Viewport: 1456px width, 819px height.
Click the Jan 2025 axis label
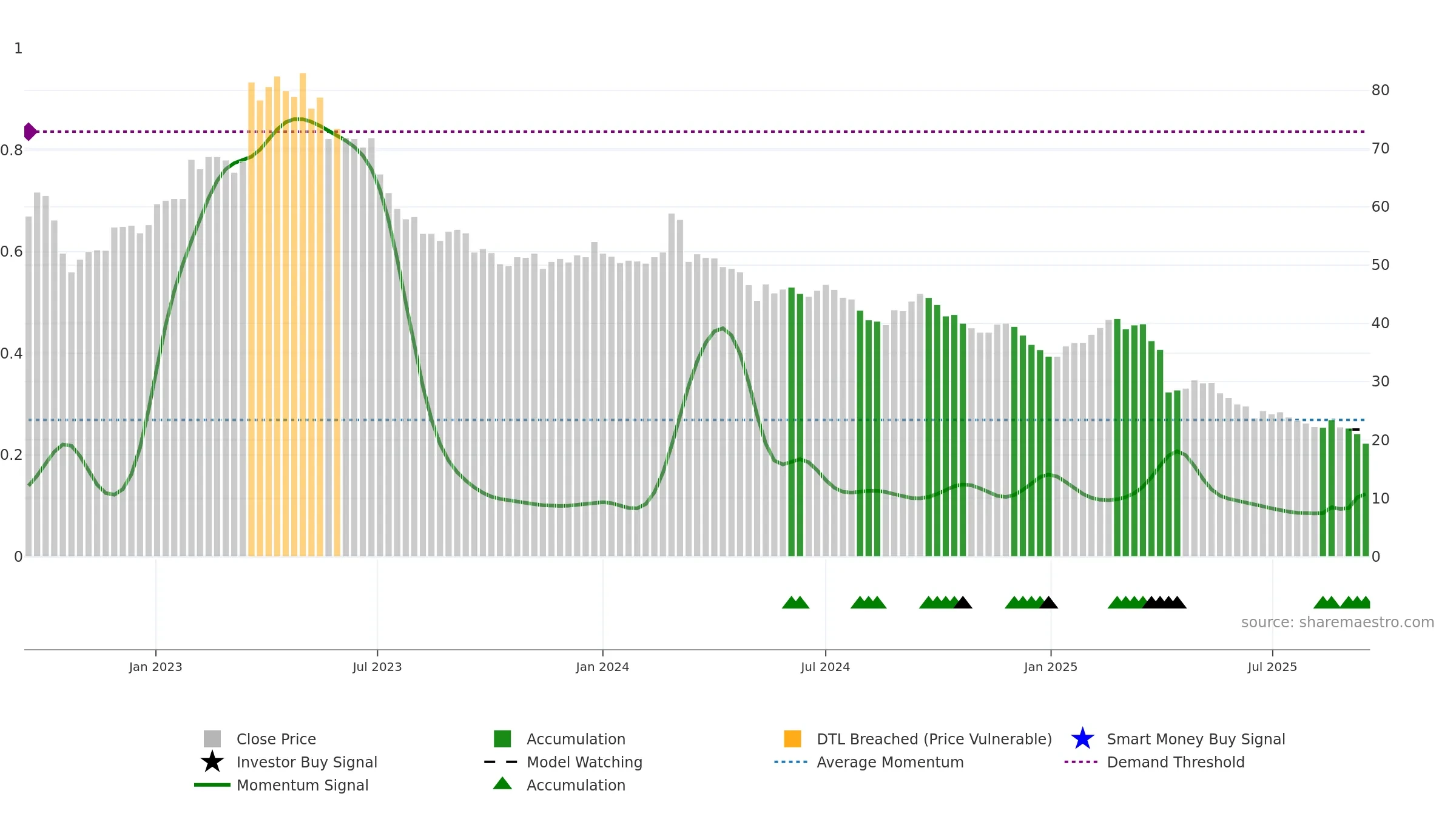click(x=1051, y=667)
